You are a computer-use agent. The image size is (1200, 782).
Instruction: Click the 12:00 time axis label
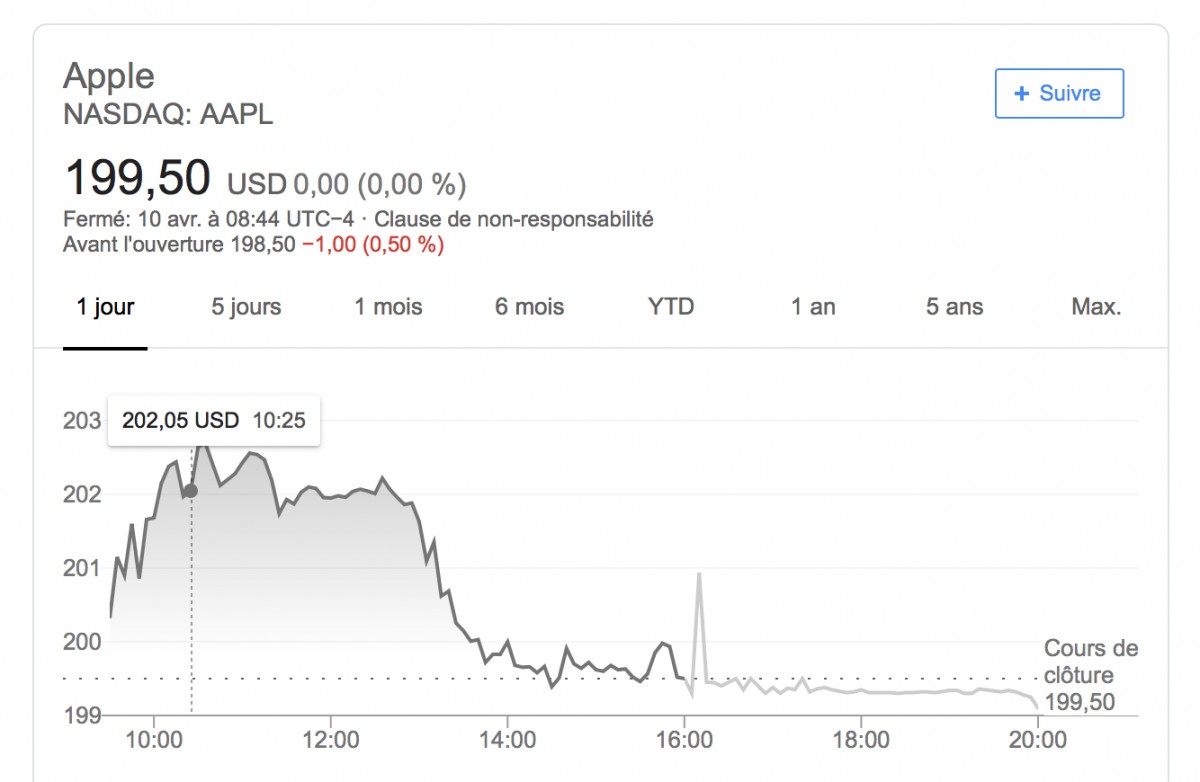click(x=331, y=741)
